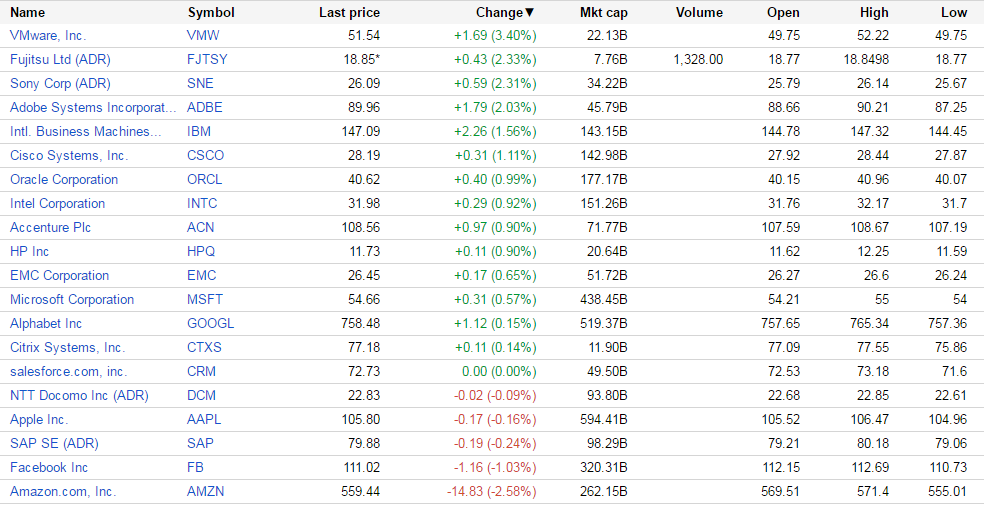Click the Name column header
The image size is (984, 506).
[28, 13]
